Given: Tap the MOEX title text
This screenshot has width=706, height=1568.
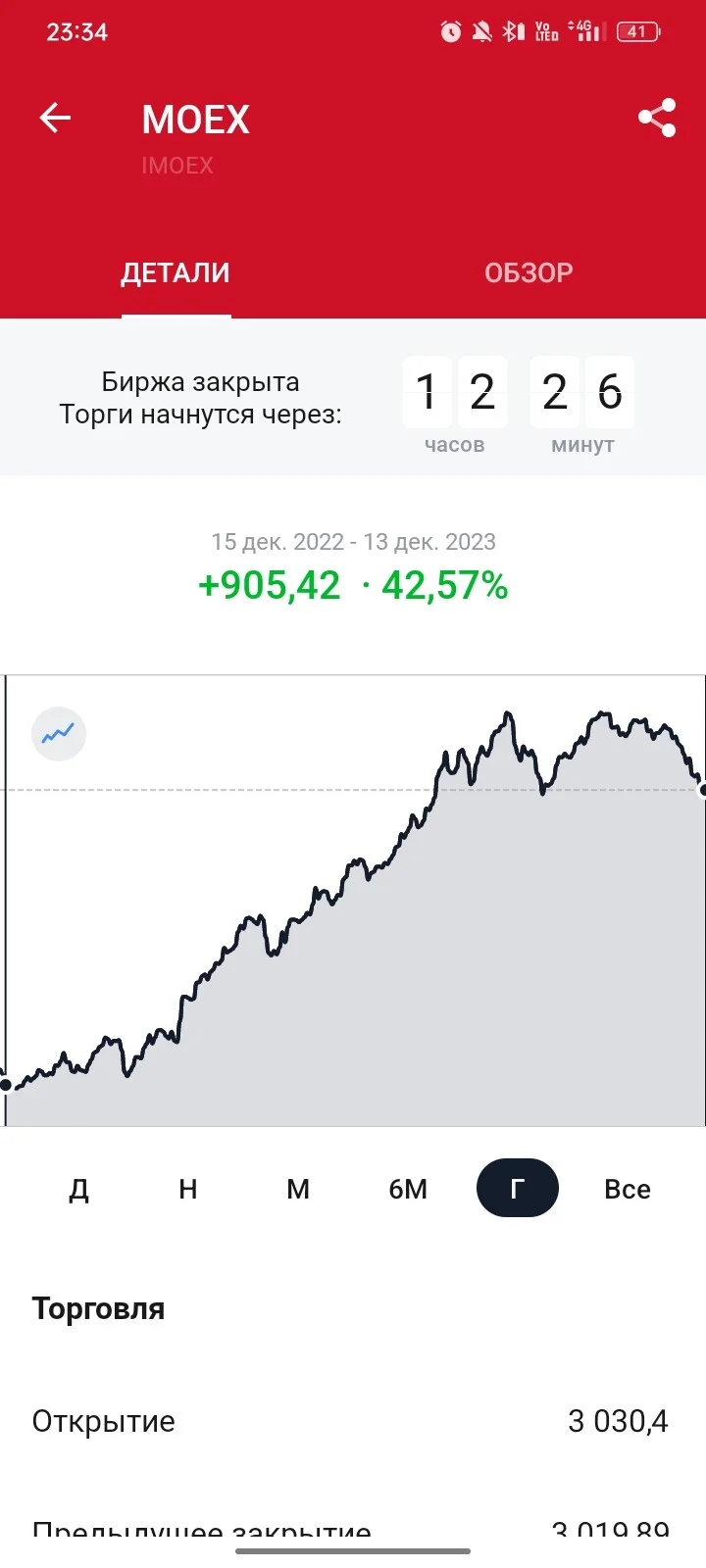Looking at the screenshot, I should [x=196, y=120].
